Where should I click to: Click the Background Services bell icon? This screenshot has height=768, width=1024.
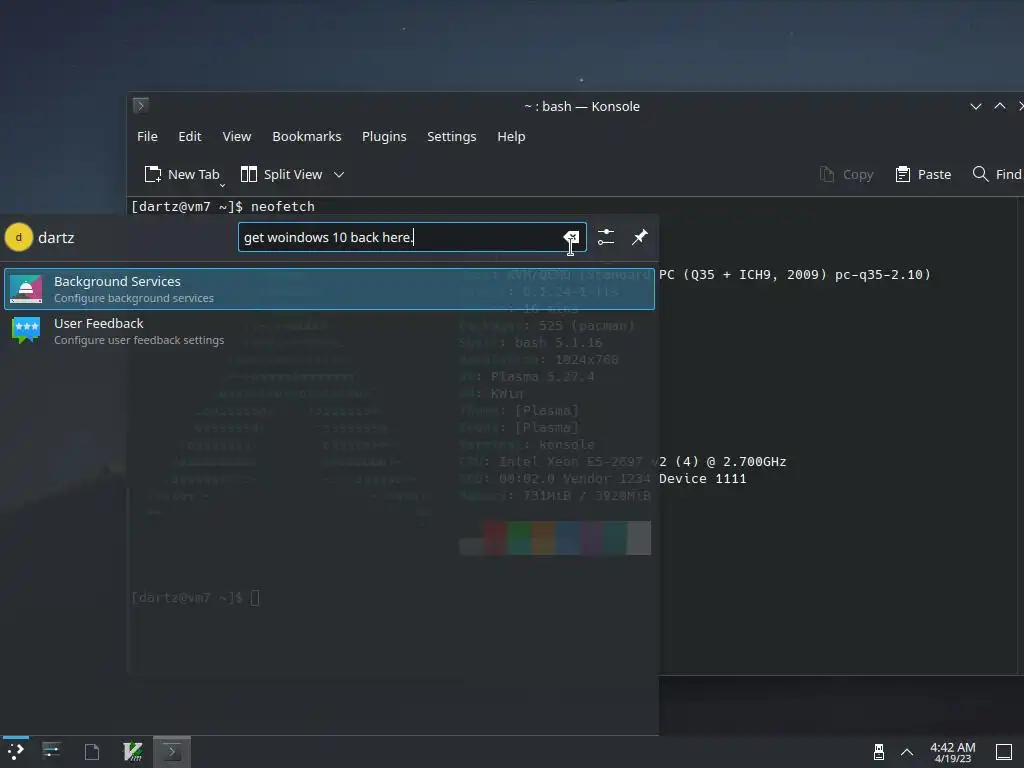coord(26,289)
